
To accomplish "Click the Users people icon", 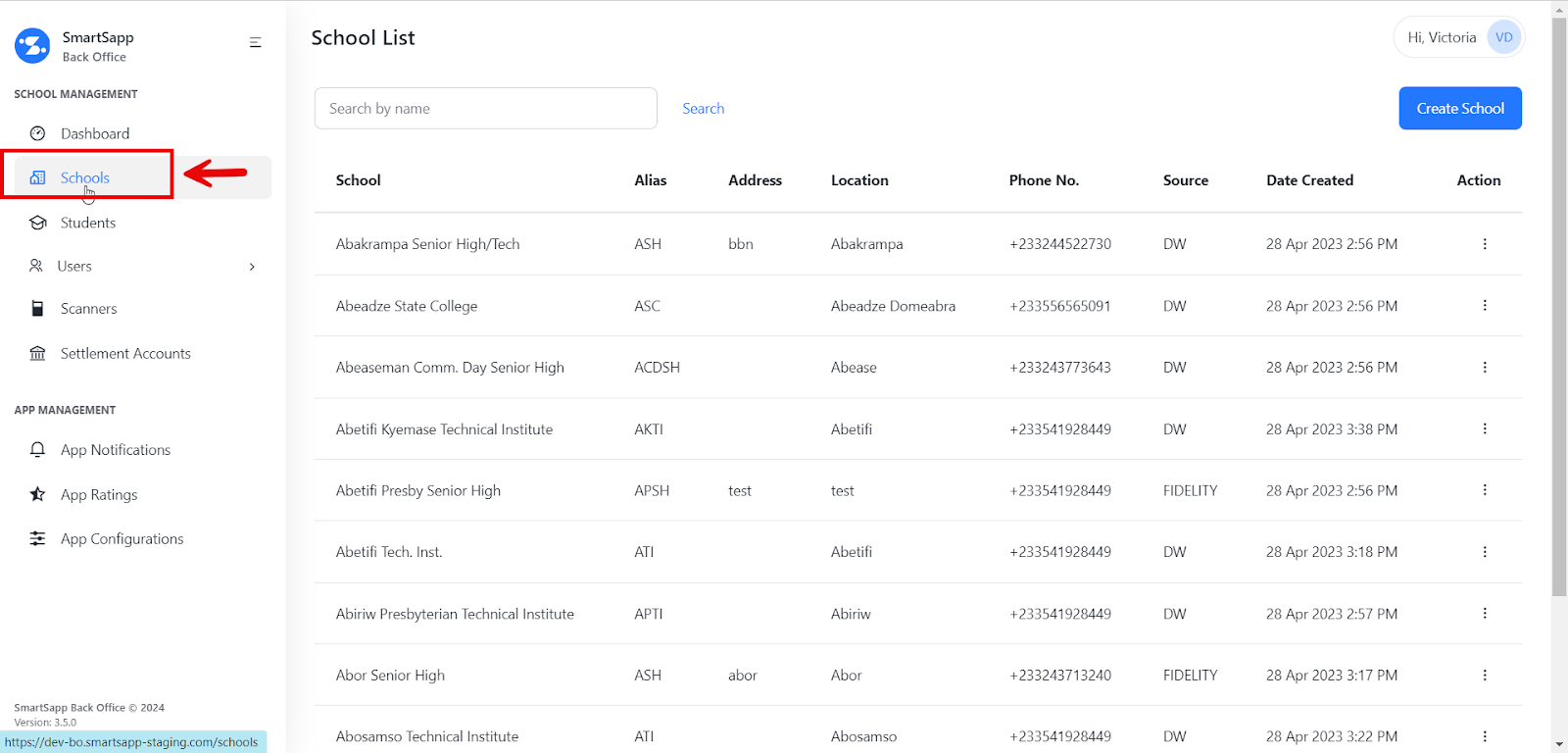I will pos(36,266).
